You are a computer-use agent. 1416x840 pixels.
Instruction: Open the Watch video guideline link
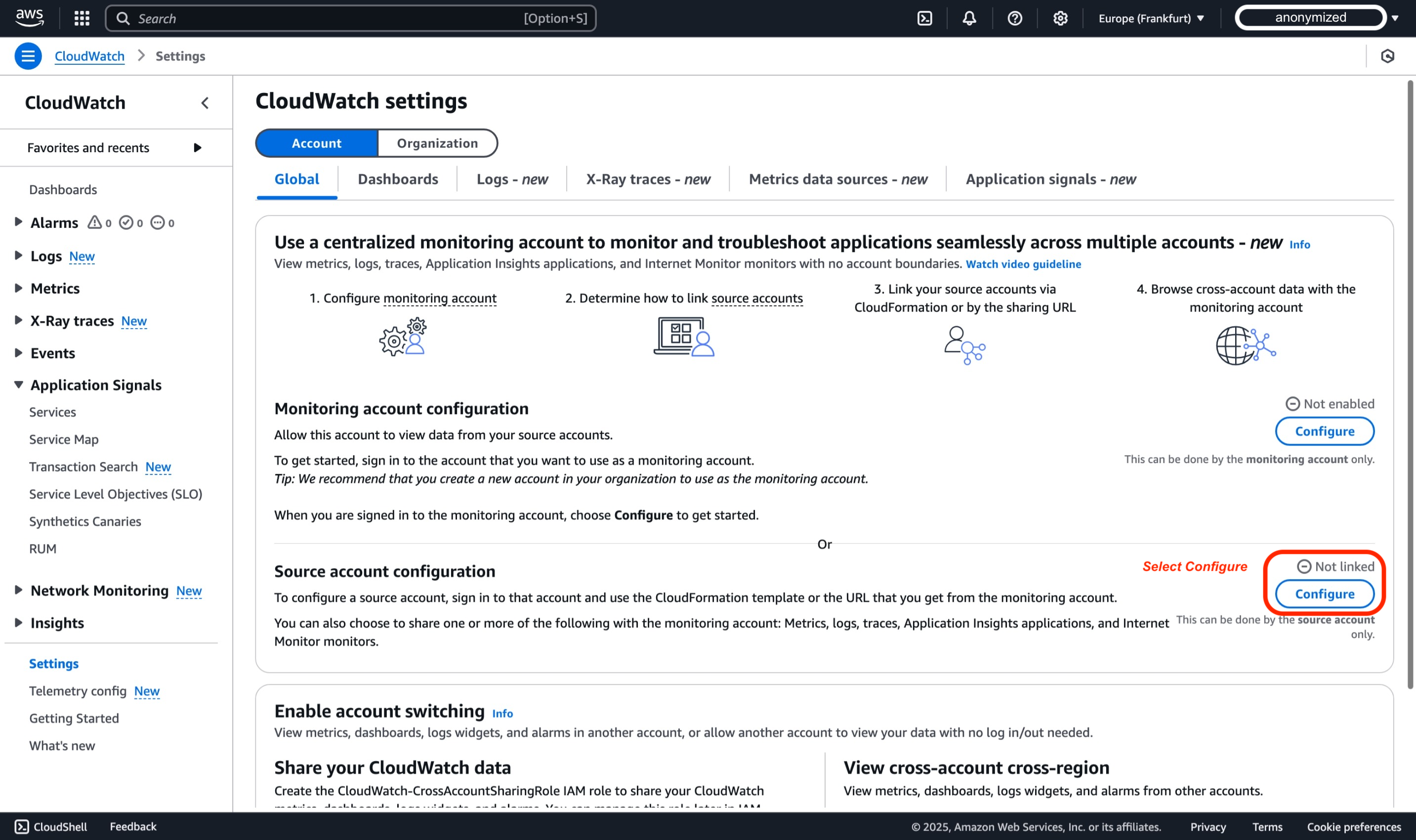(1023, 264)
